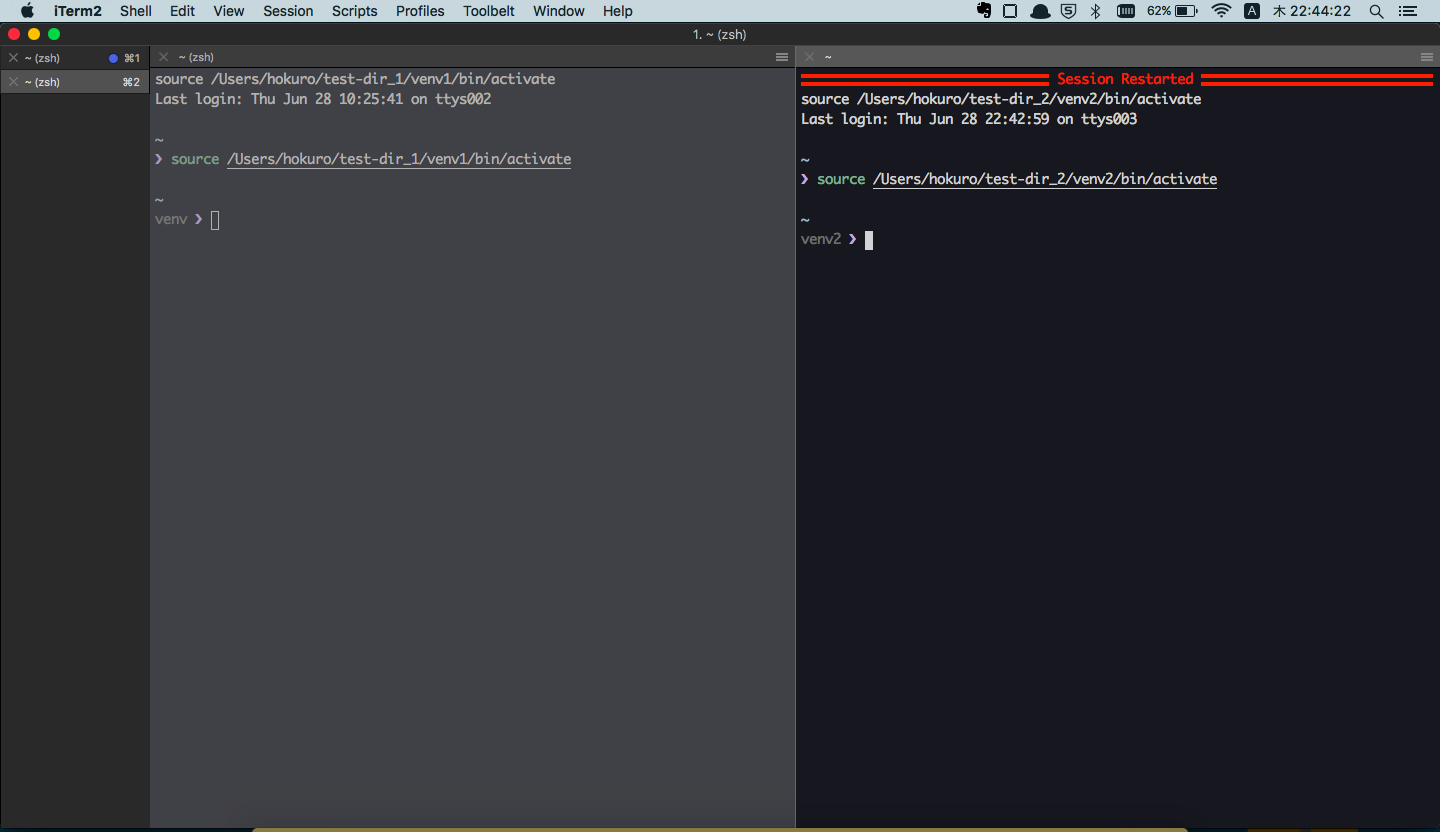Viewport: 1440px width, 832px height.
Task: Close the right ~ pane
Action: (810, 57)
